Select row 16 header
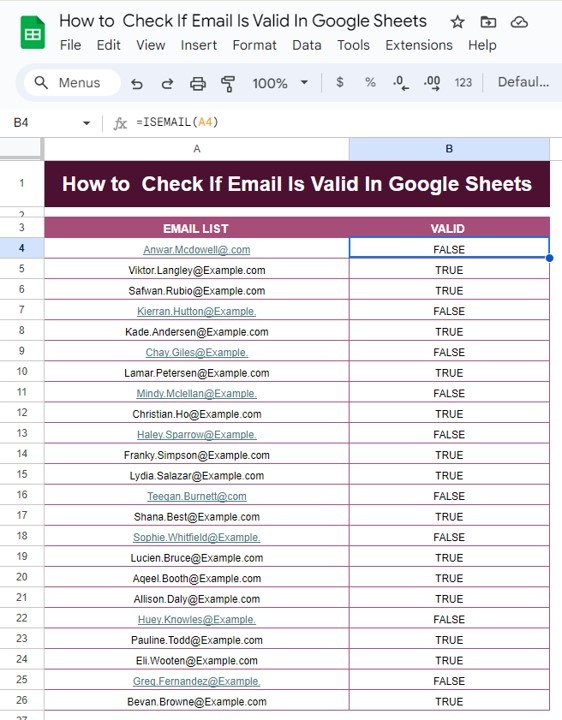This screenshot has width=562, height=720. click(22, 495)
